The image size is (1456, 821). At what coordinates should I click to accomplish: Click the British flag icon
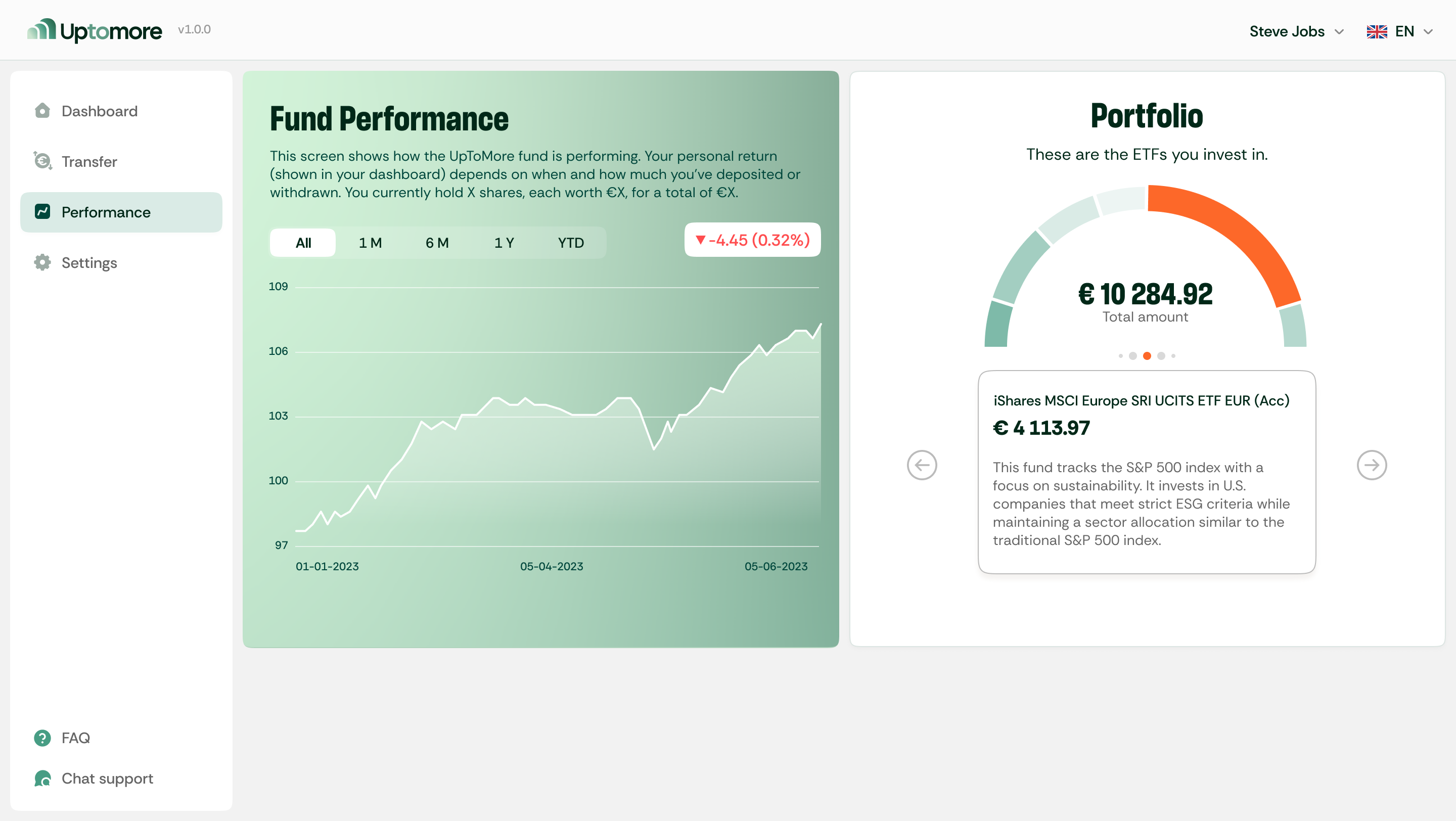pos(1377,32)
